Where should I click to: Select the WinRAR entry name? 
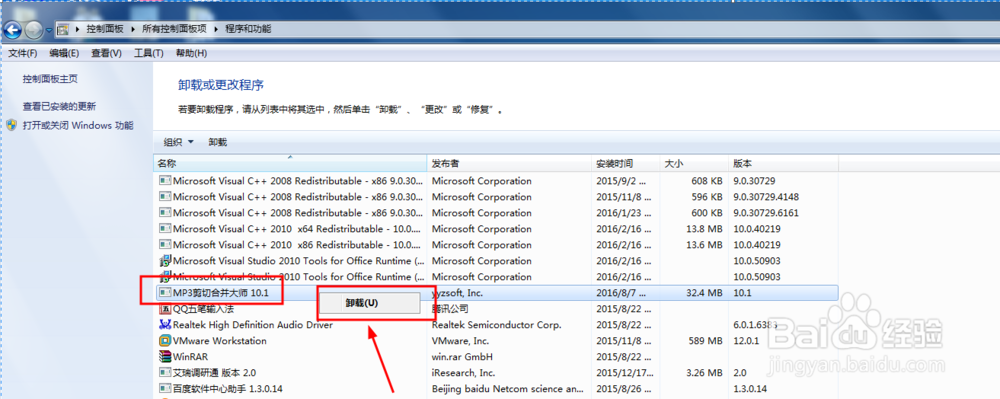pyautogui.click(x=191, y=357)
